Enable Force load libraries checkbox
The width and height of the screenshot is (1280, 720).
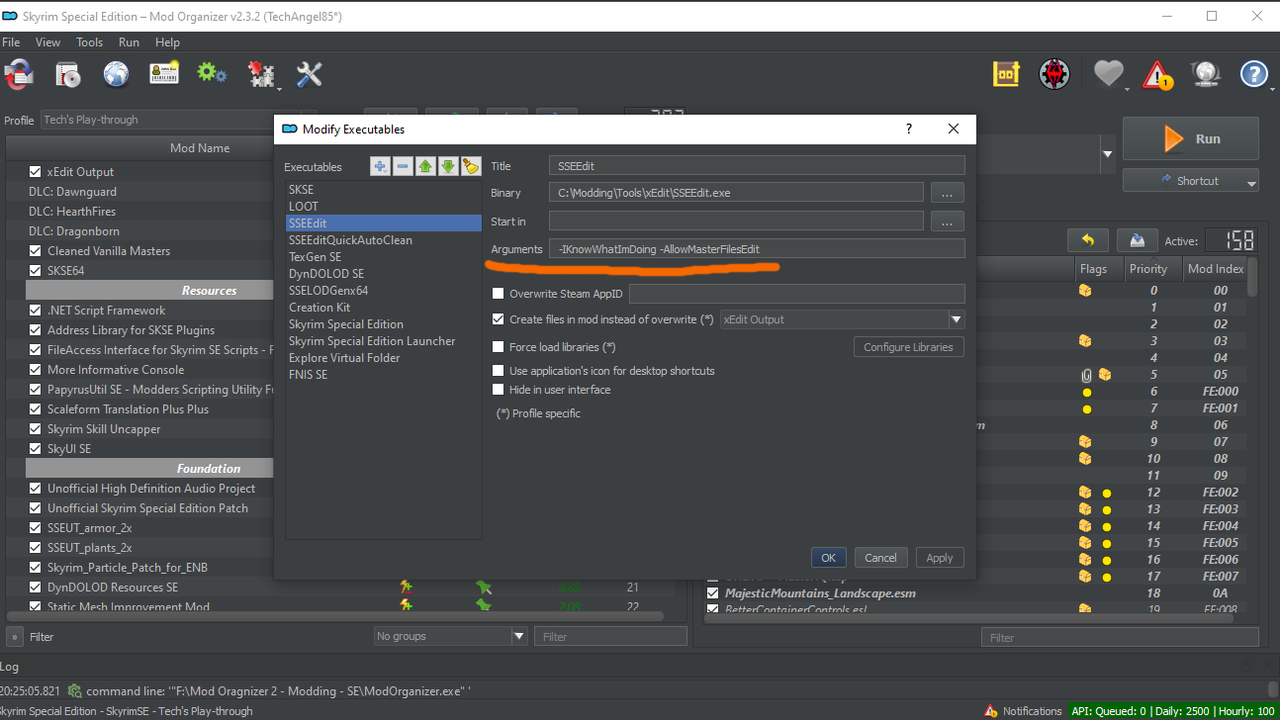498,347
